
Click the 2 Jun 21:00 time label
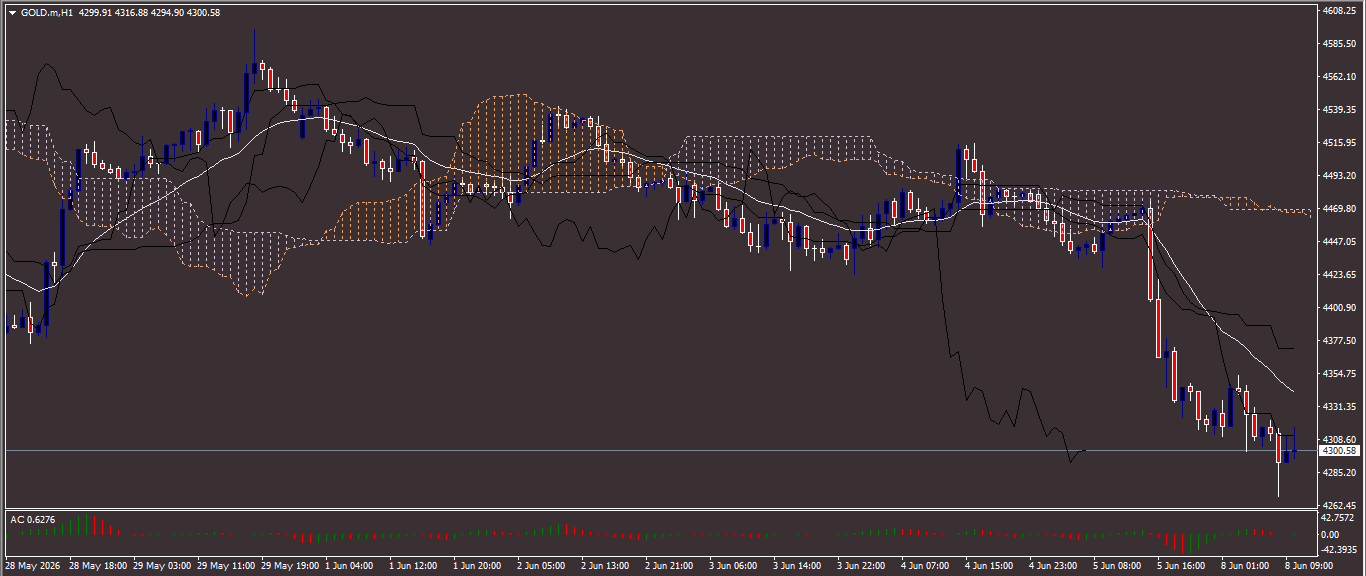[x=670, y=566]
